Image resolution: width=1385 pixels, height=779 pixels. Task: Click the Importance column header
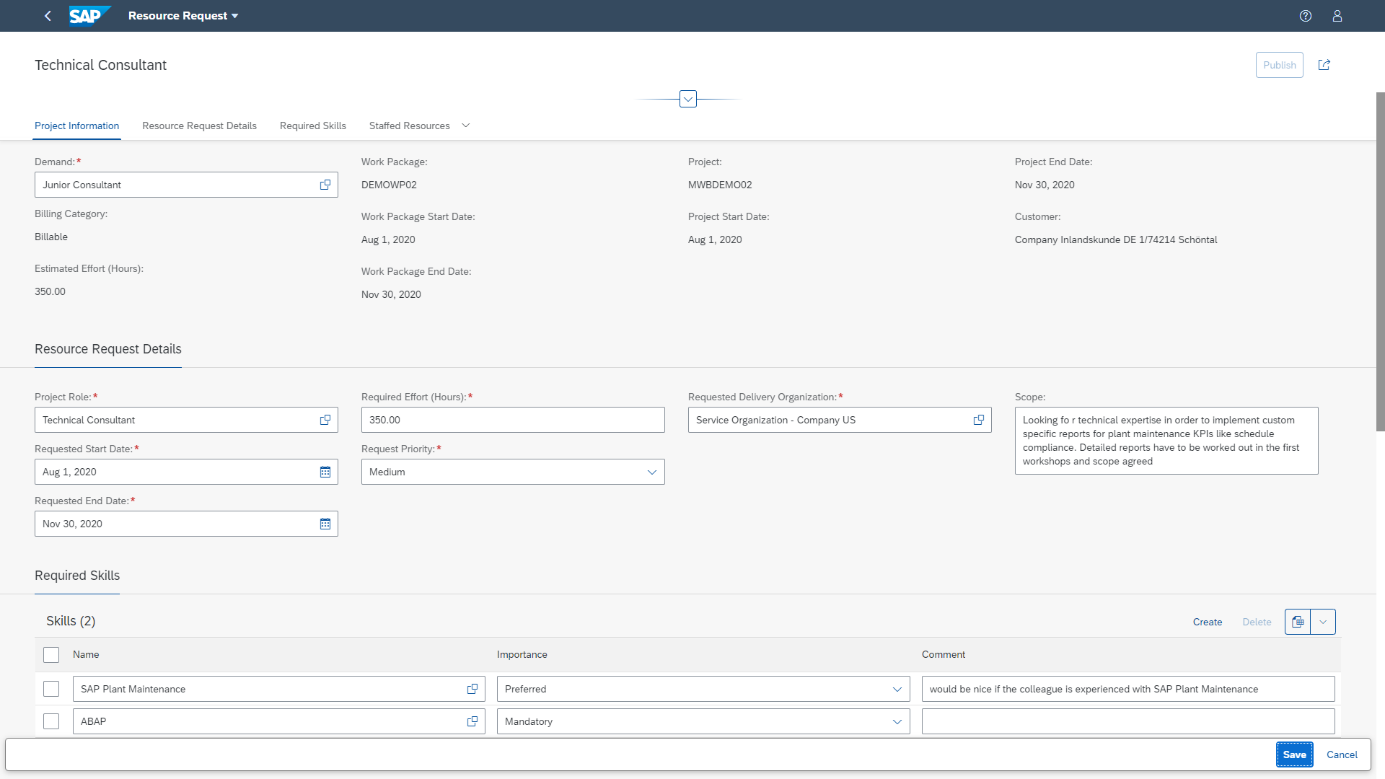click(522, 655)
